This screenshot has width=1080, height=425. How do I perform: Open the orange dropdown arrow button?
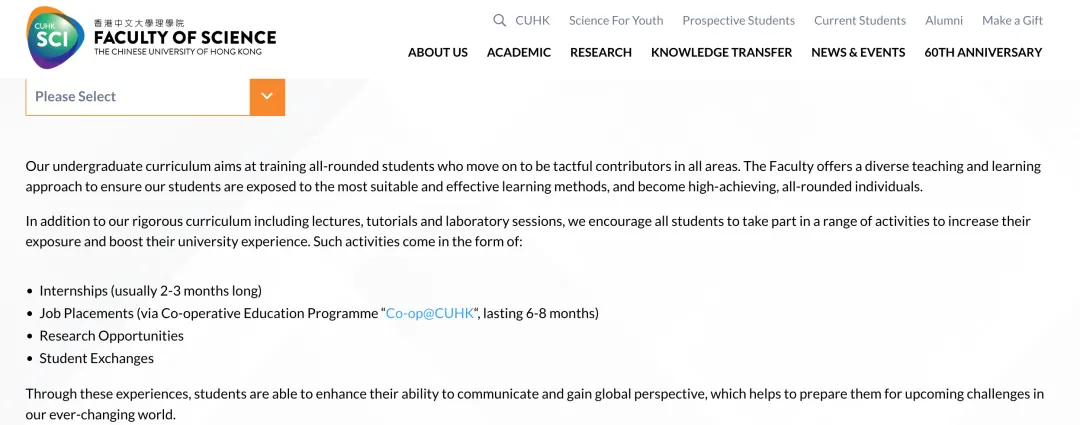tap(267, 96)
